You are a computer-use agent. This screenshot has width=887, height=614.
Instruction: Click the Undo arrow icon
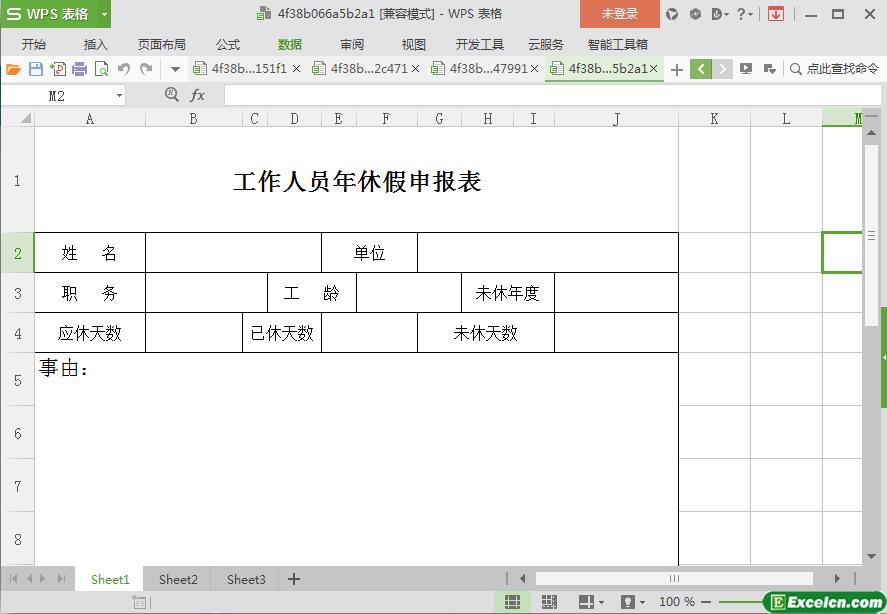[124, 69]
